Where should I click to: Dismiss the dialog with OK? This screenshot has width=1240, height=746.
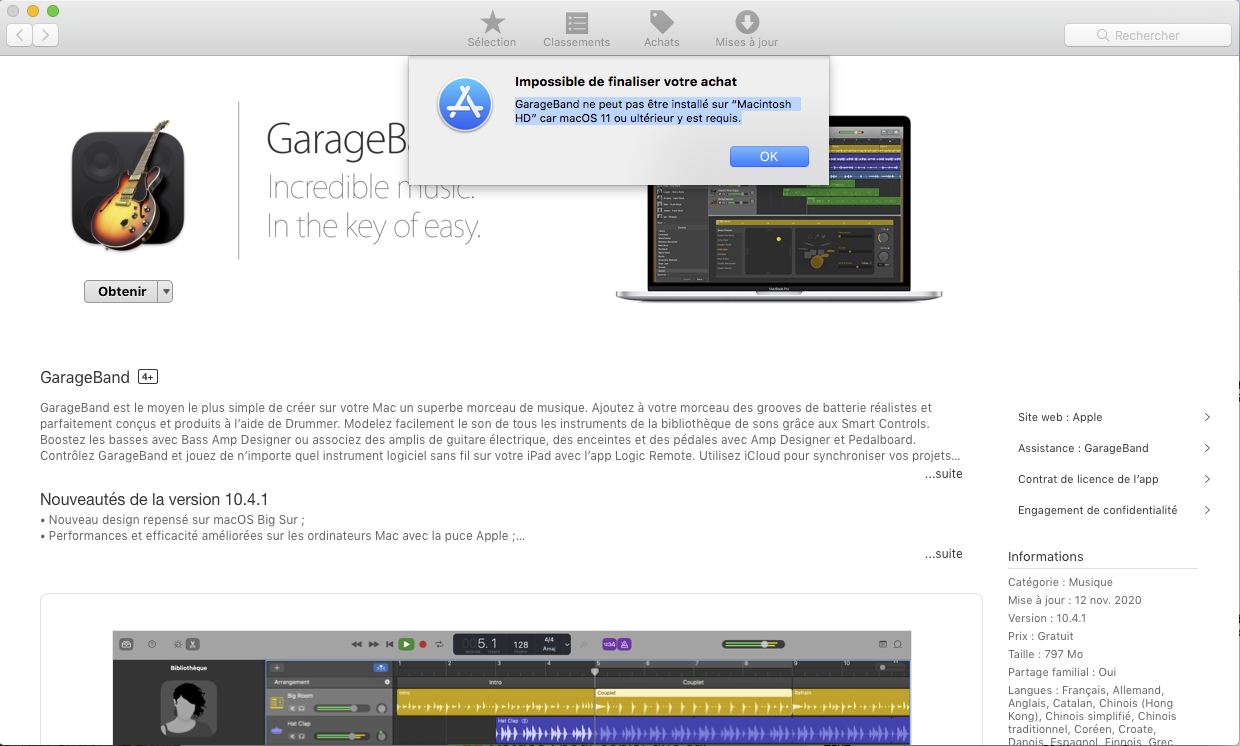[769, 156]
